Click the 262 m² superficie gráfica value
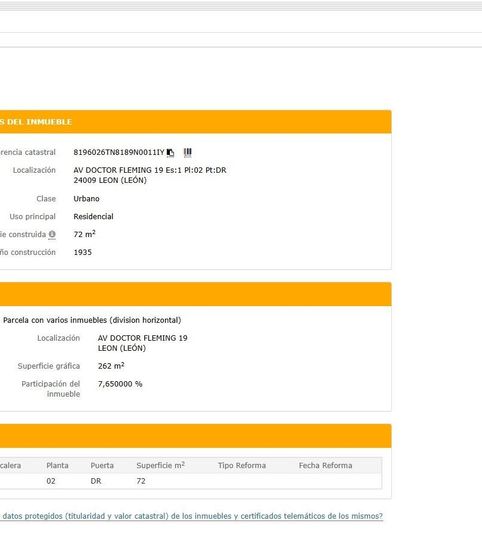 (x=111, y=366)
